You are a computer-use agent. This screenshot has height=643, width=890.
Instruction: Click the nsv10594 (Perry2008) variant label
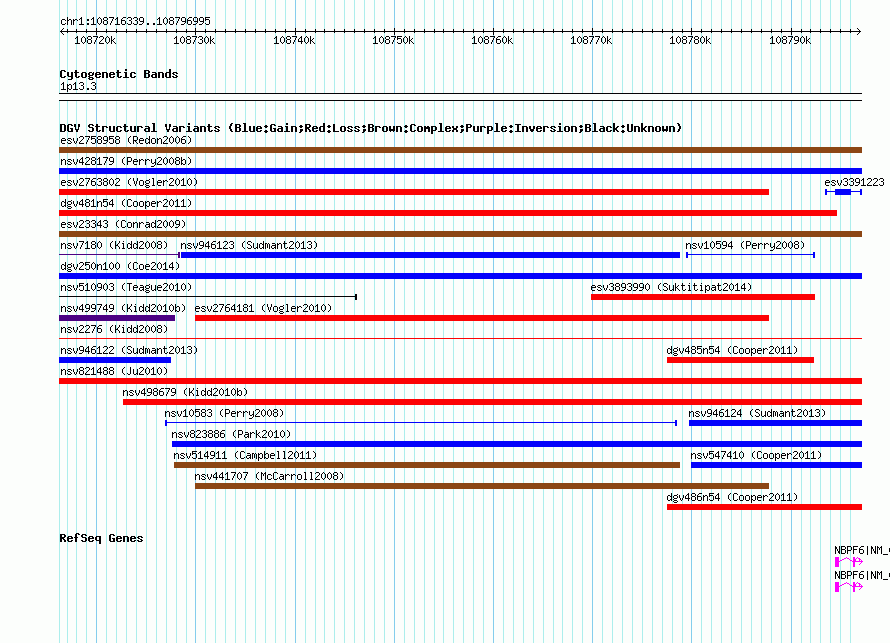(x=745, y=245)
